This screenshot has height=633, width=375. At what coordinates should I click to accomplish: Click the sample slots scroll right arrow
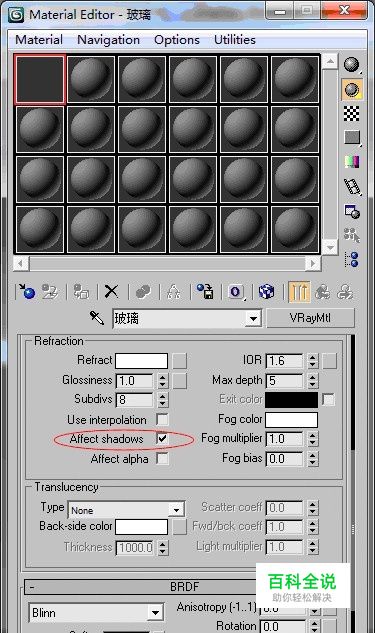[x=312, y=263]
